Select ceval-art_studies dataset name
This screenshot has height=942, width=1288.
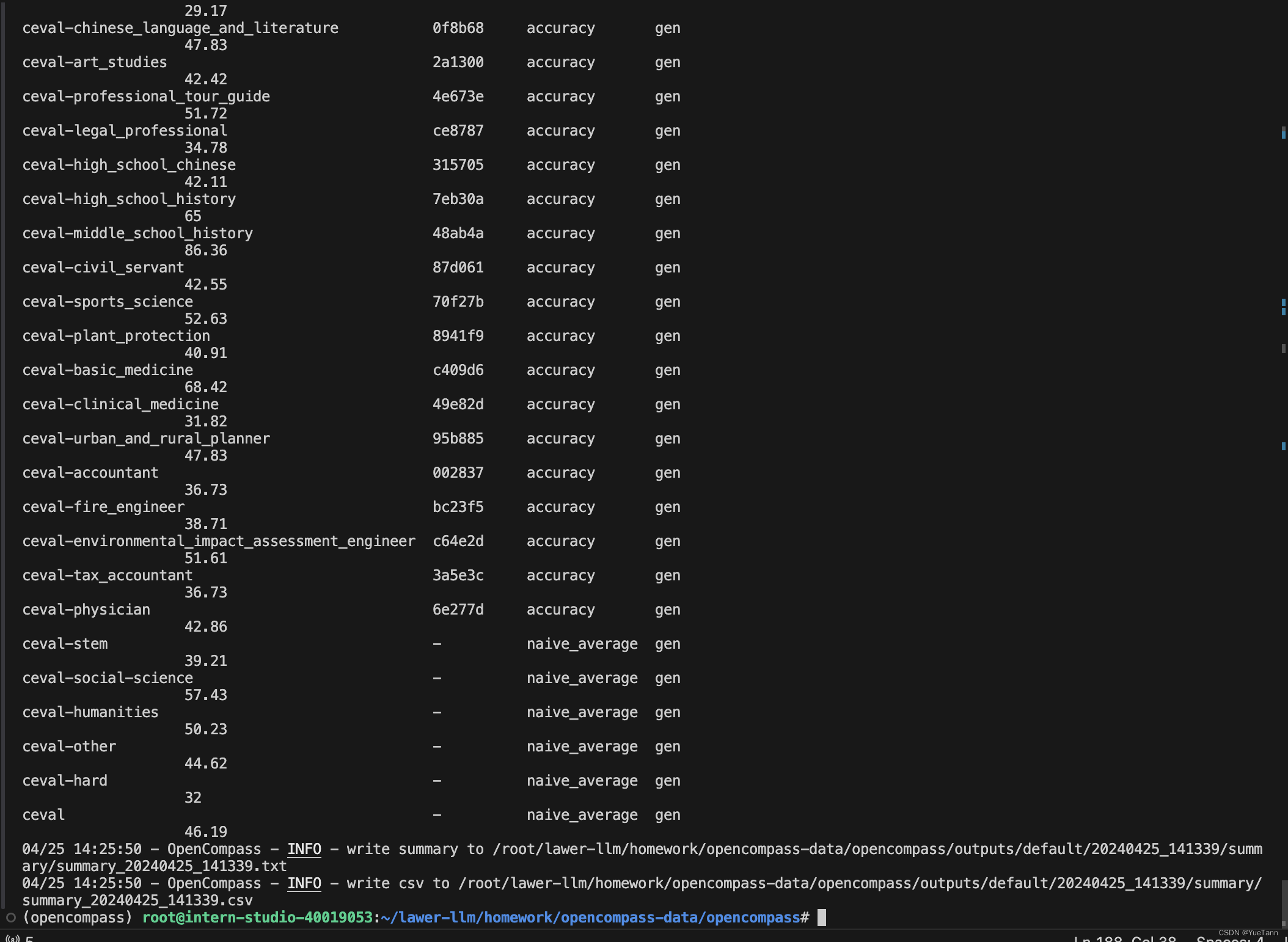(95, 62)
